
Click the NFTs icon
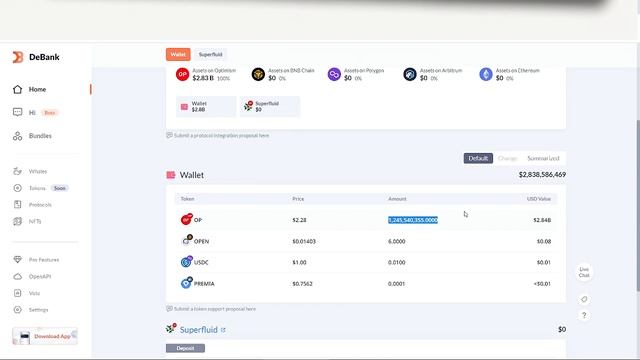click(x=18, y=221)
